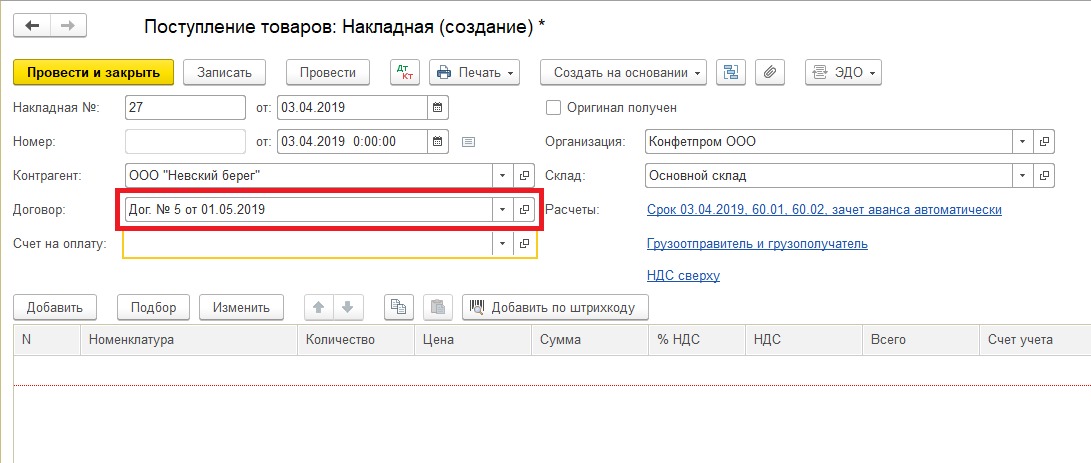Expand the Организация dropdown list

tap(1022, 142)
